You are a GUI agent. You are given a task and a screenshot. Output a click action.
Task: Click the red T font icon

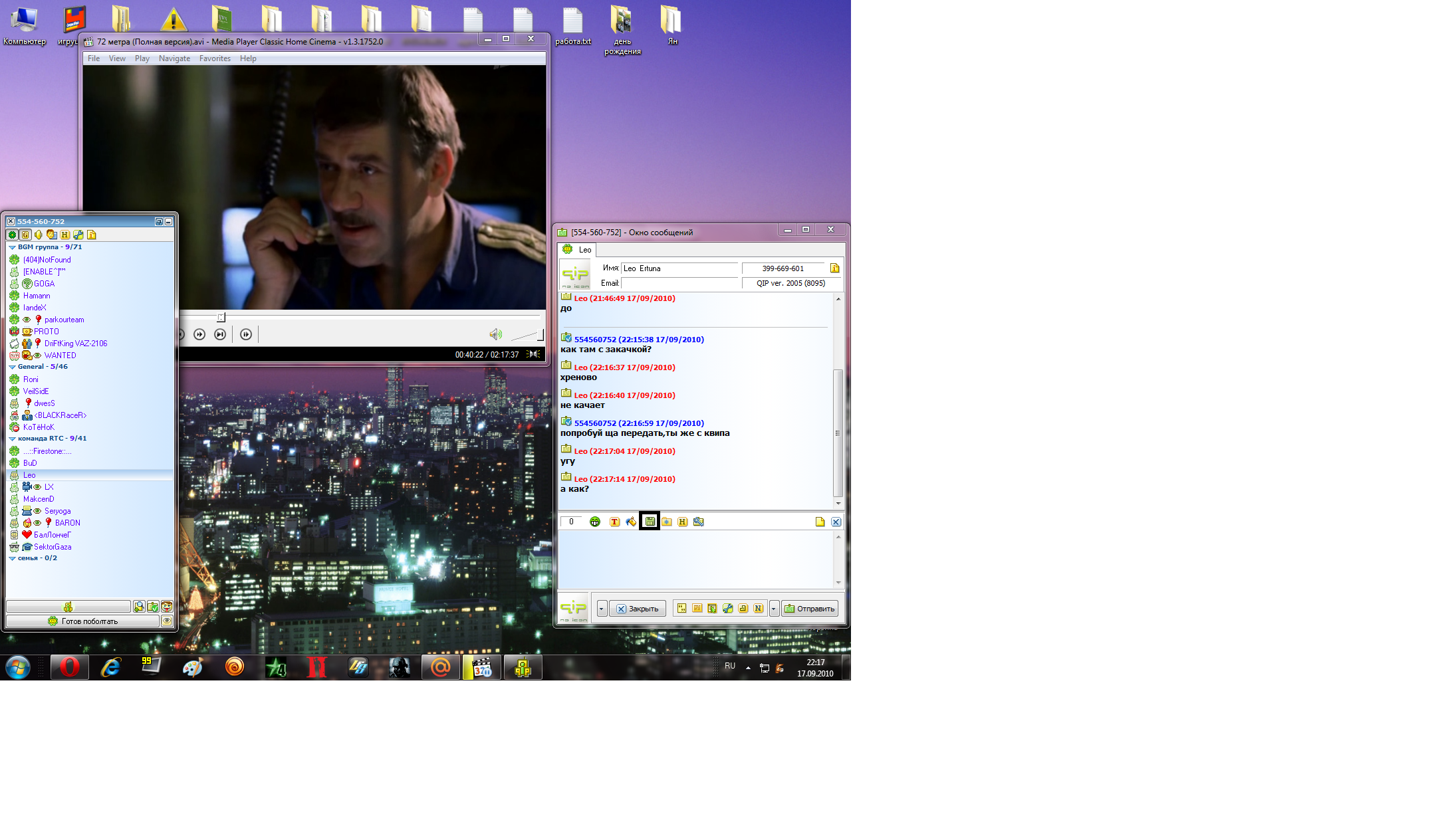coord(614,522)
